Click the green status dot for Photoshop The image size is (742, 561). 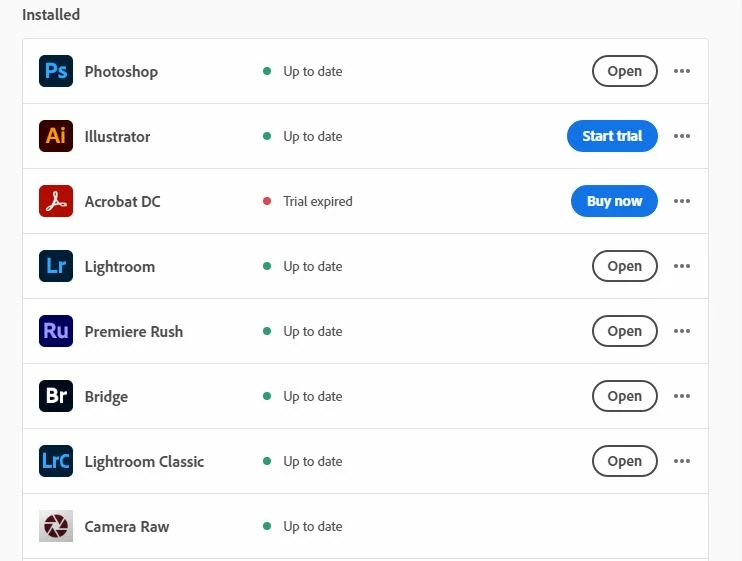267,71
